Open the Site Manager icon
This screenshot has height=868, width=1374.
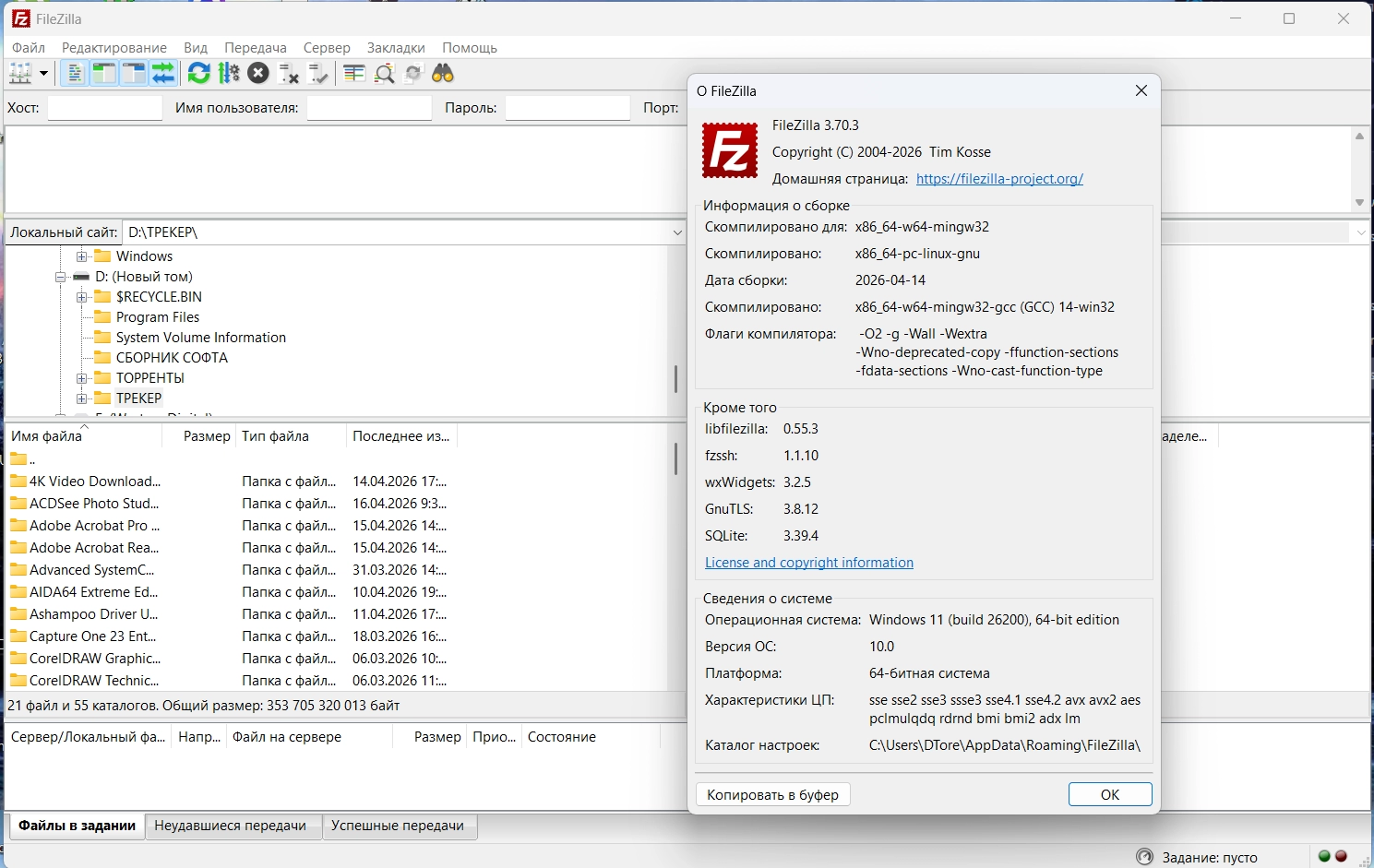pos(20,74)
